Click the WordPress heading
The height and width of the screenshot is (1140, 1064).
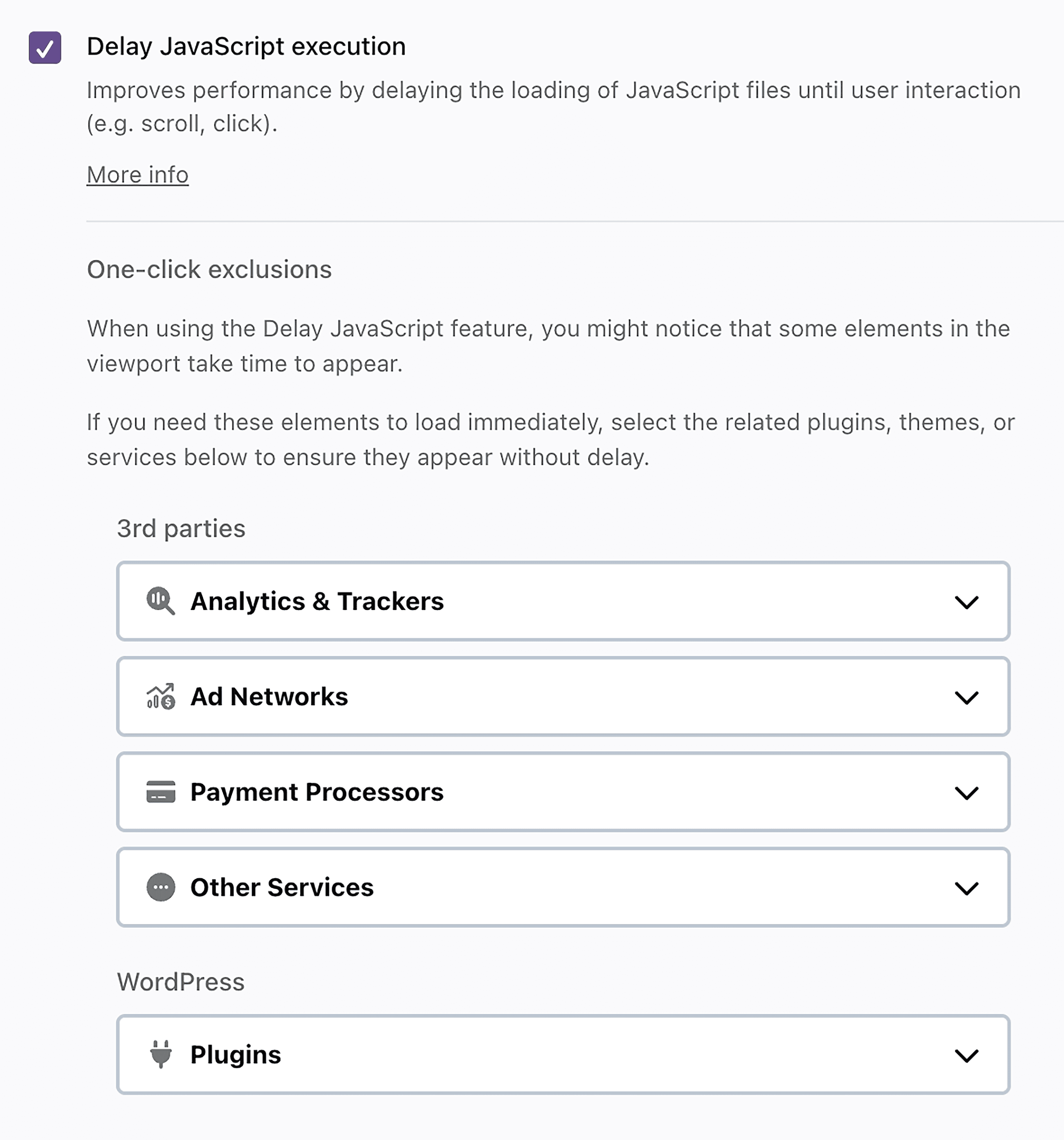181,982
